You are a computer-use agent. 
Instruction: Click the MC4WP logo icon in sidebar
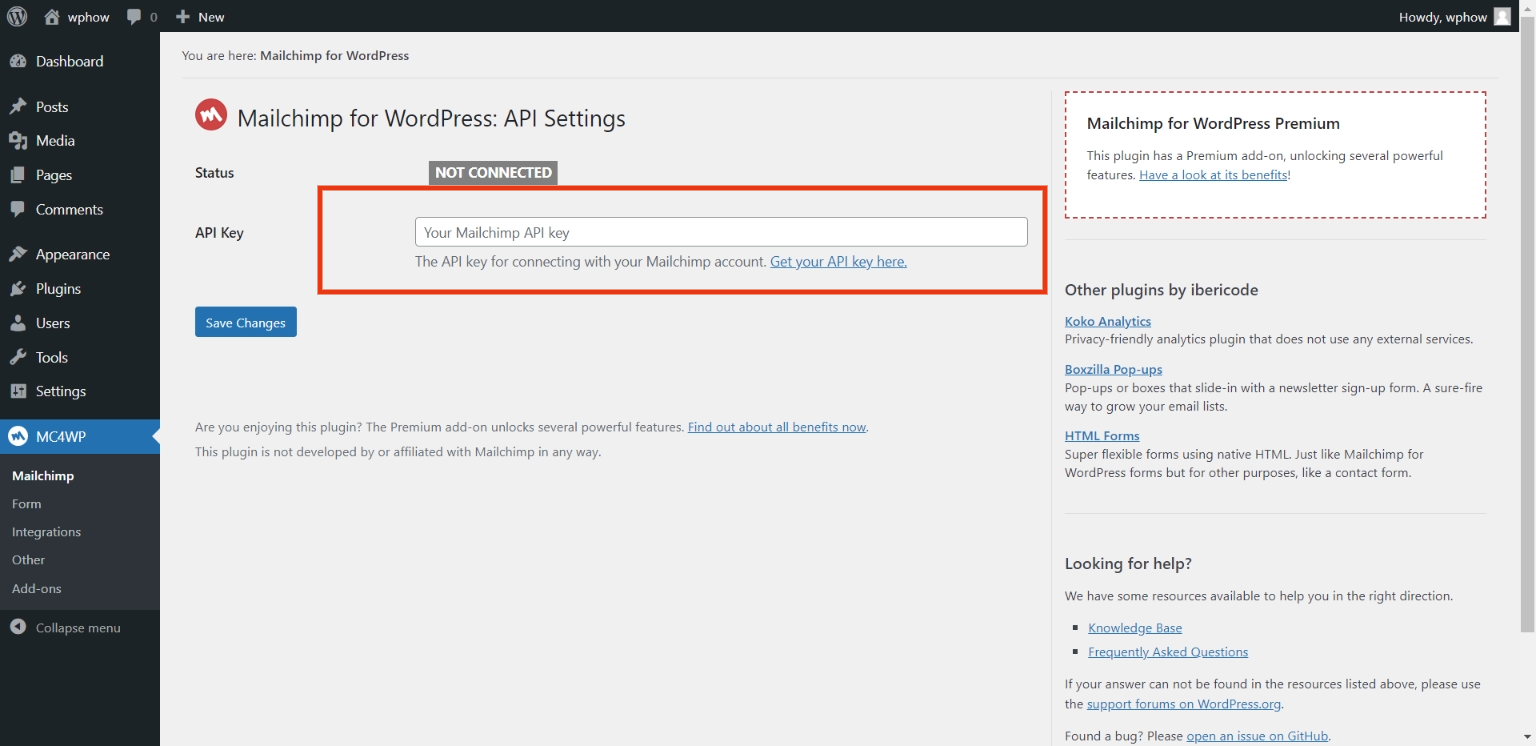17,436
